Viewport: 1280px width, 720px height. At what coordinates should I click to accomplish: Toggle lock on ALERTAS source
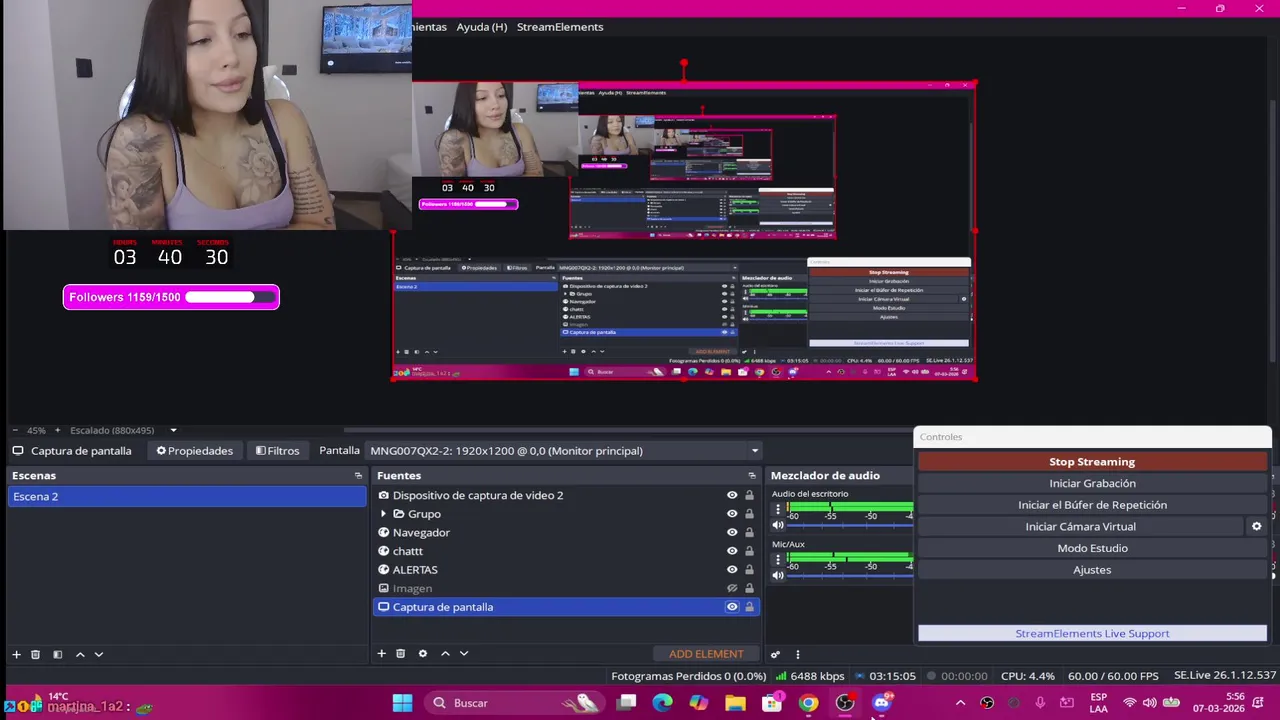point(749,570)
